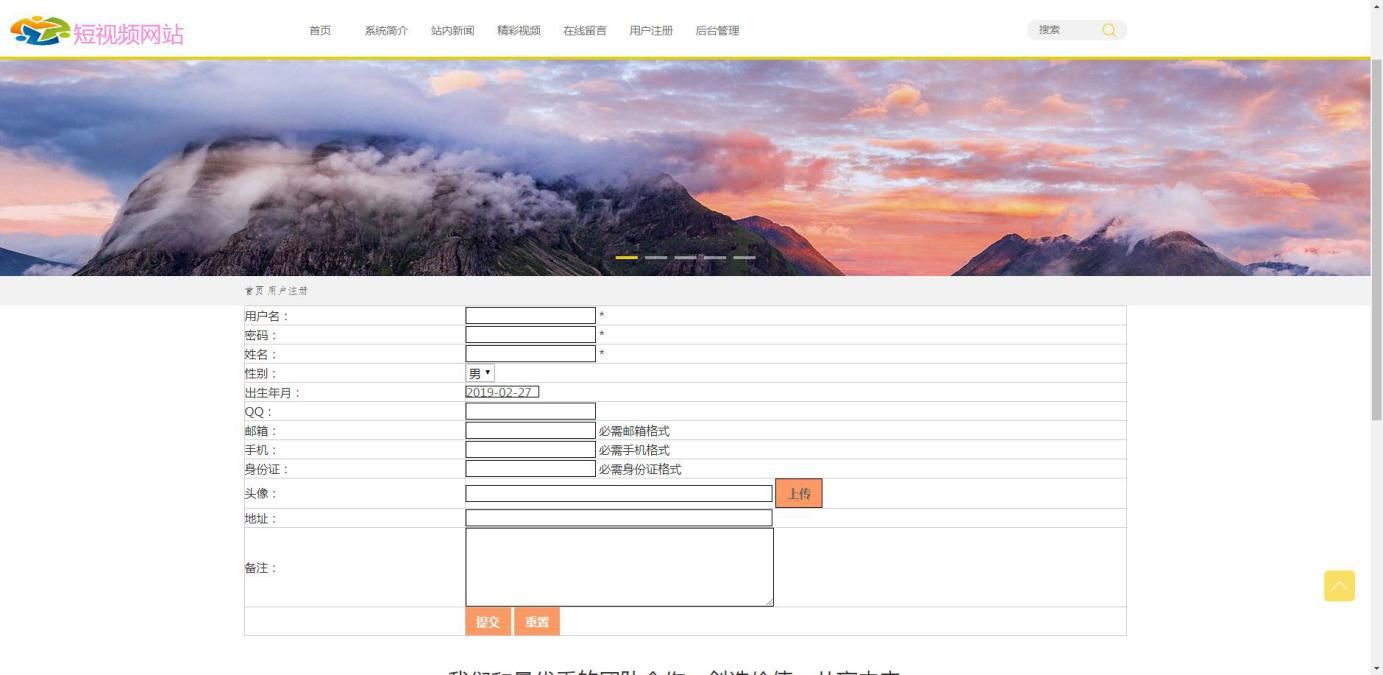This screenshot has width=1383, height=675.
Task: Open the 精彩视频 nav item
Action: [x=519, y=31]
